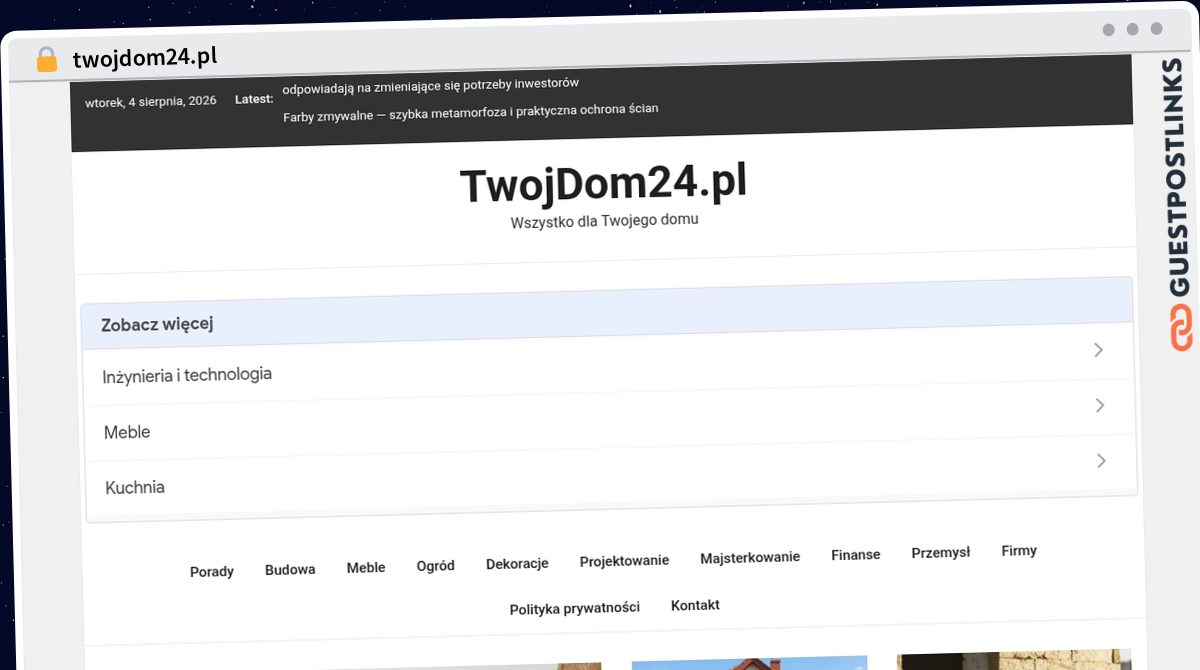Image resolution: width=1200 pixels, height=670 pixels.
Task: Go to the Budowa menu item
Action: coord(290,569)
